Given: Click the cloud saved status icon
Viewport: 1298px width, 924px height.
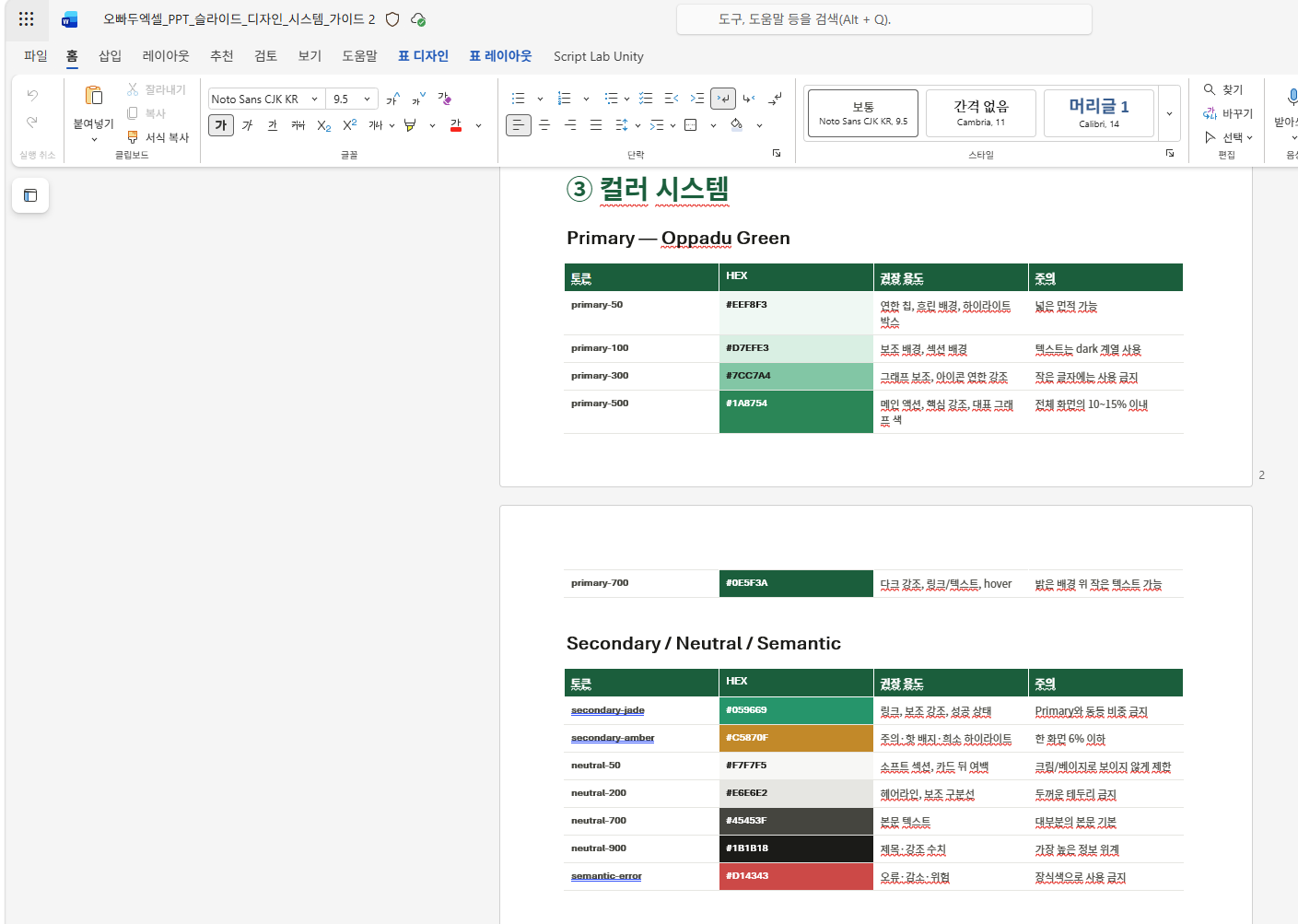Looking at the screenshot, I should coord(418,19).
